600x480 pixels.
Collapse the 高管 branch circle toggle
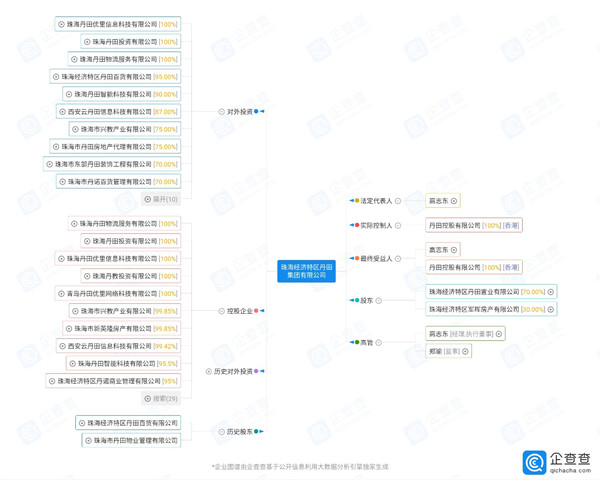click(x=378, y=343)
